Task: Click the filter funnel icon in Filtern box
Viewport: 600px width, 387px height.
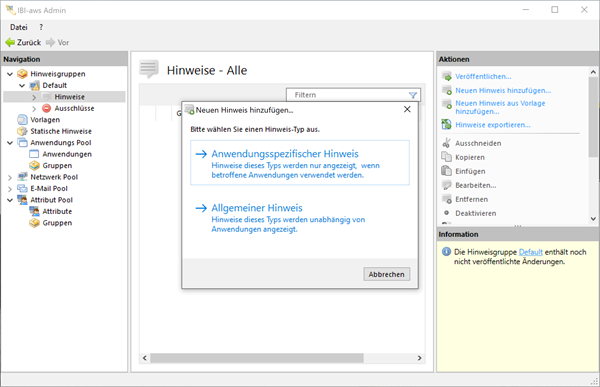Action: 413,95
